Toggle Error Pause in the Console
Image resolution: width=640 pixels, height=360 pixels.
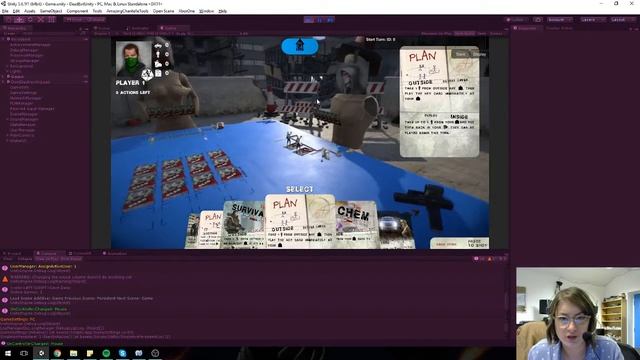(x=71, y=259)
